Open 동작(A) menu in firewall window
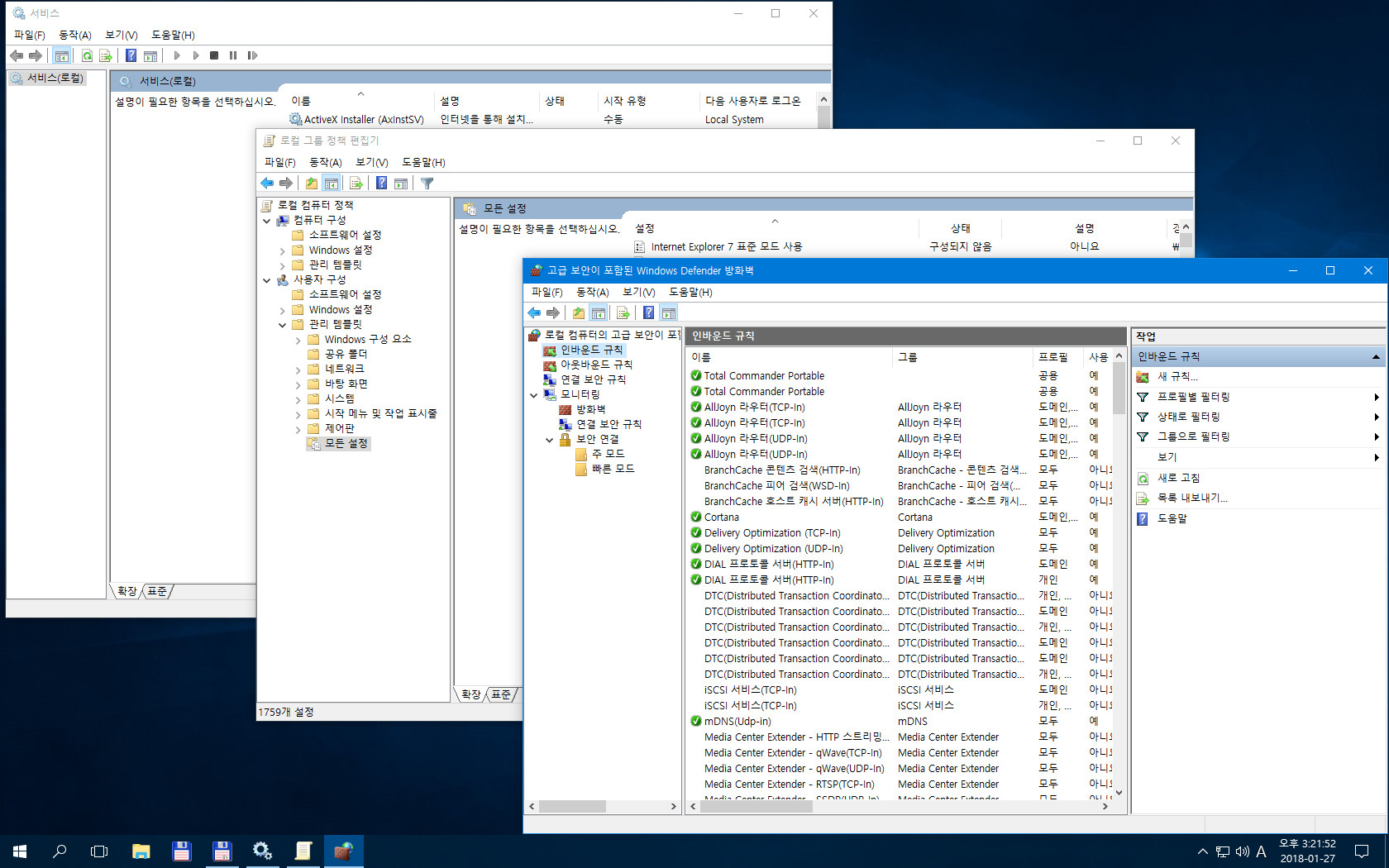The width and height of the screenshot is (1389, 868). [593, 292]
